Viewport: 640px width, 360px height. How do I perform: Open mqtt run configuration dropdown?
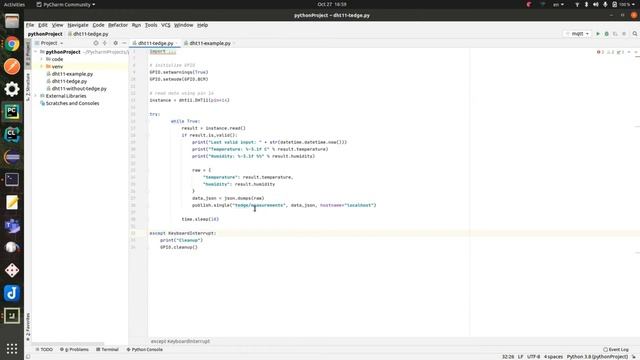[577, 34]
